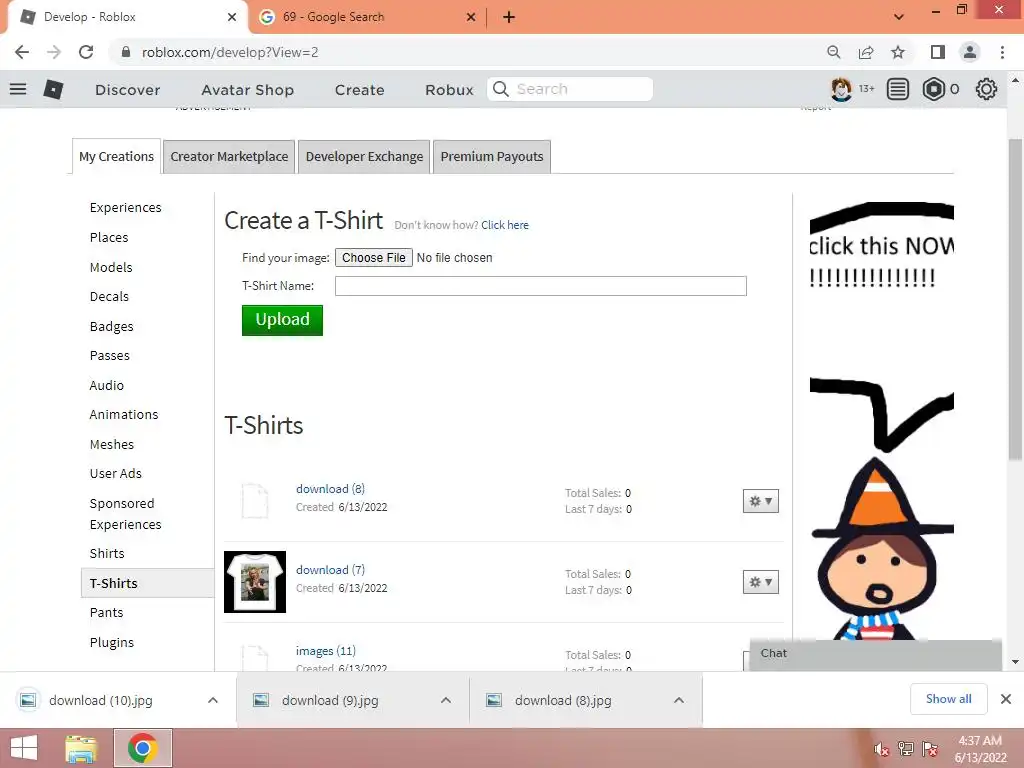Click the zoom magnifier in address bar
Viewport: 1024px width, 768px height.
[x=833, y=52]
